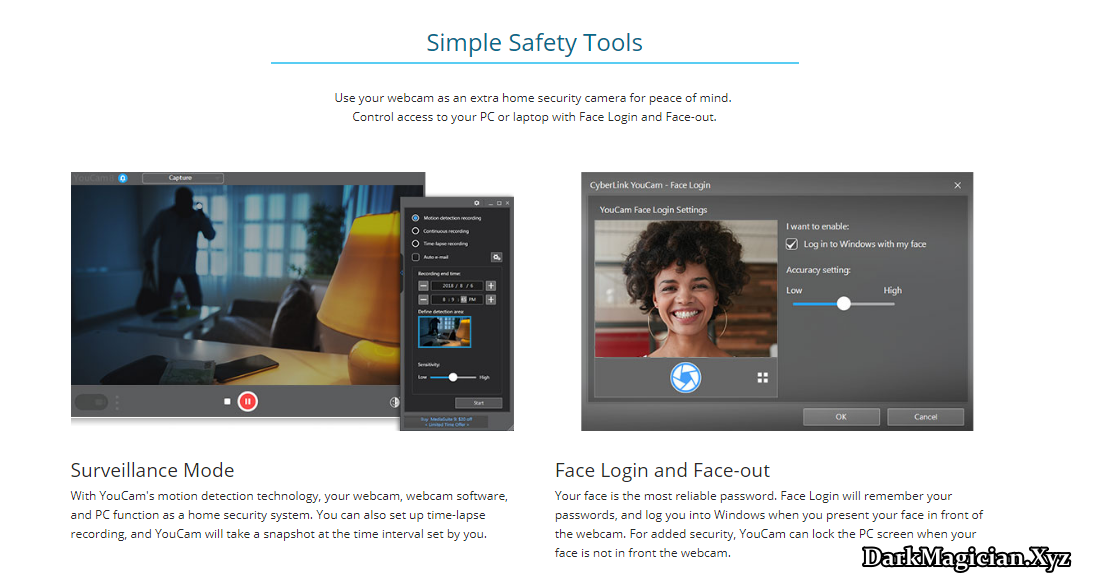
Task: Click the YouCam notification bell icon
Action: pyautogui.click(x=123, y=178)
